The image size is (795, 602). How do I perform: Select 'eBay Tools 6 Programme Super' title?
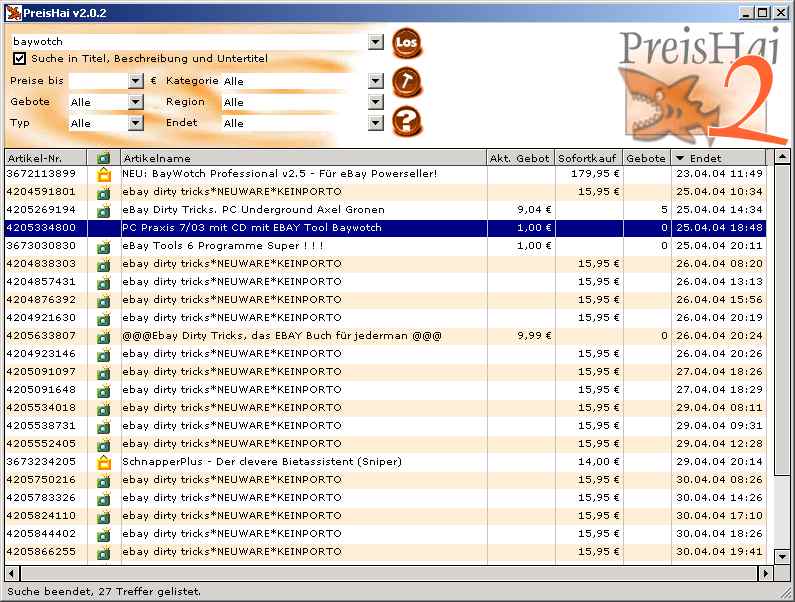click(223, 246)
